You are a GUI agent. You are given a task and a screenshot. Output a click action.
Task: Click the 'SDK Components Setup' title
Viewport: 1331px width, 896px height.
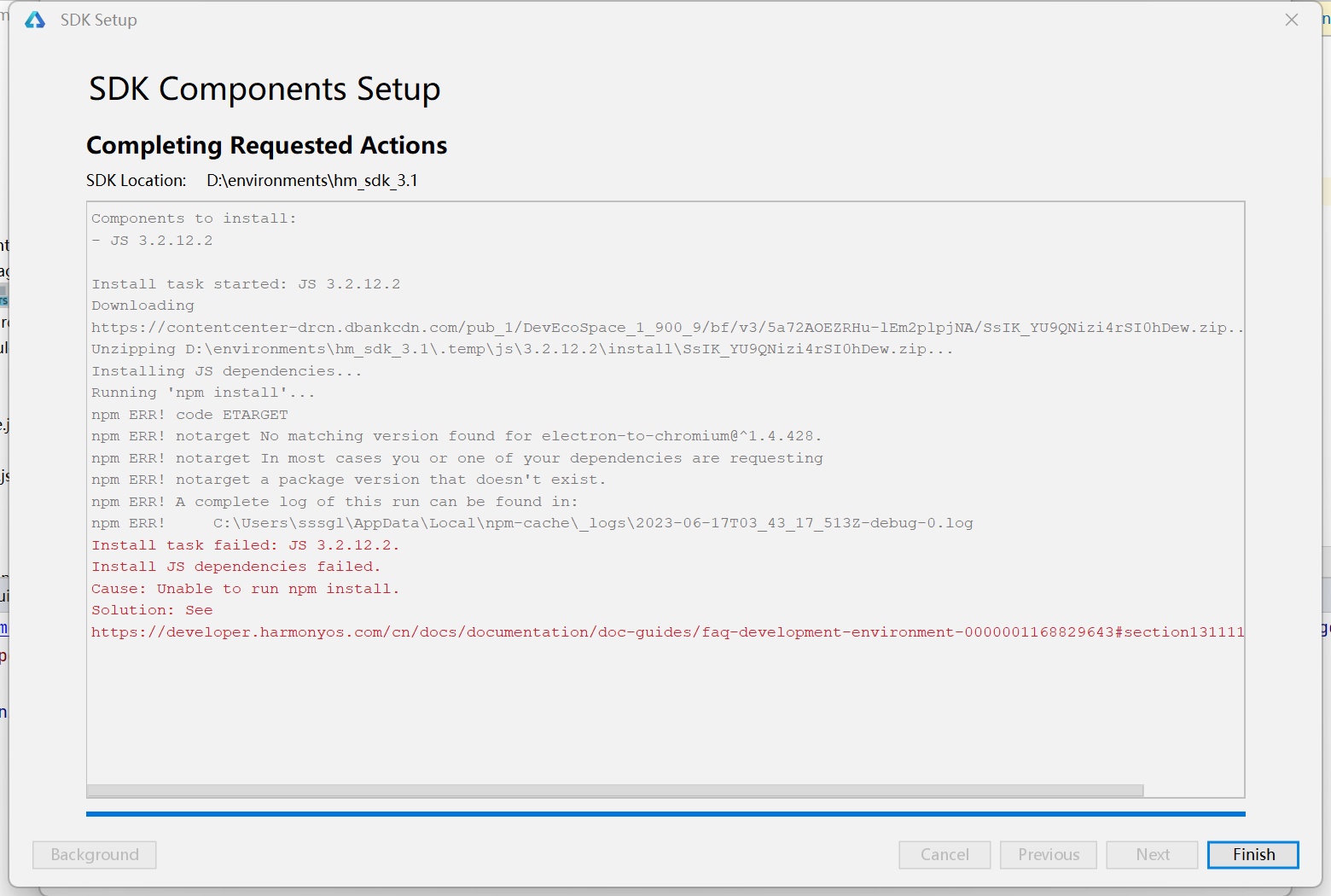264,89
